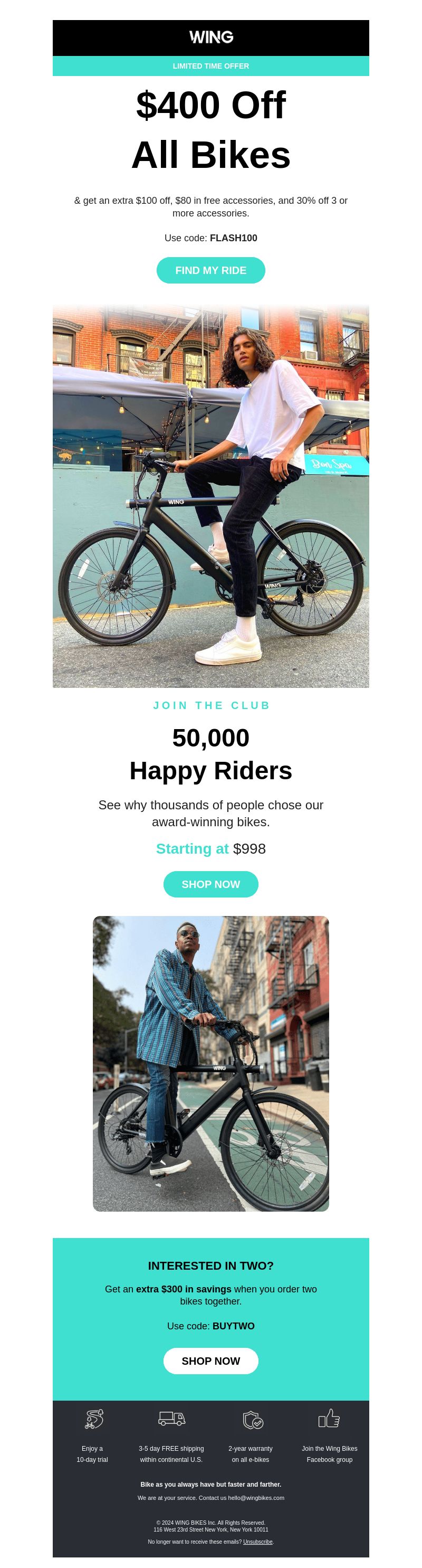Click the white SHOP NOW button in the Interested in Two section
Image resolution: width=422 pixels, height=1568 pixels.
pos(211,1361)
